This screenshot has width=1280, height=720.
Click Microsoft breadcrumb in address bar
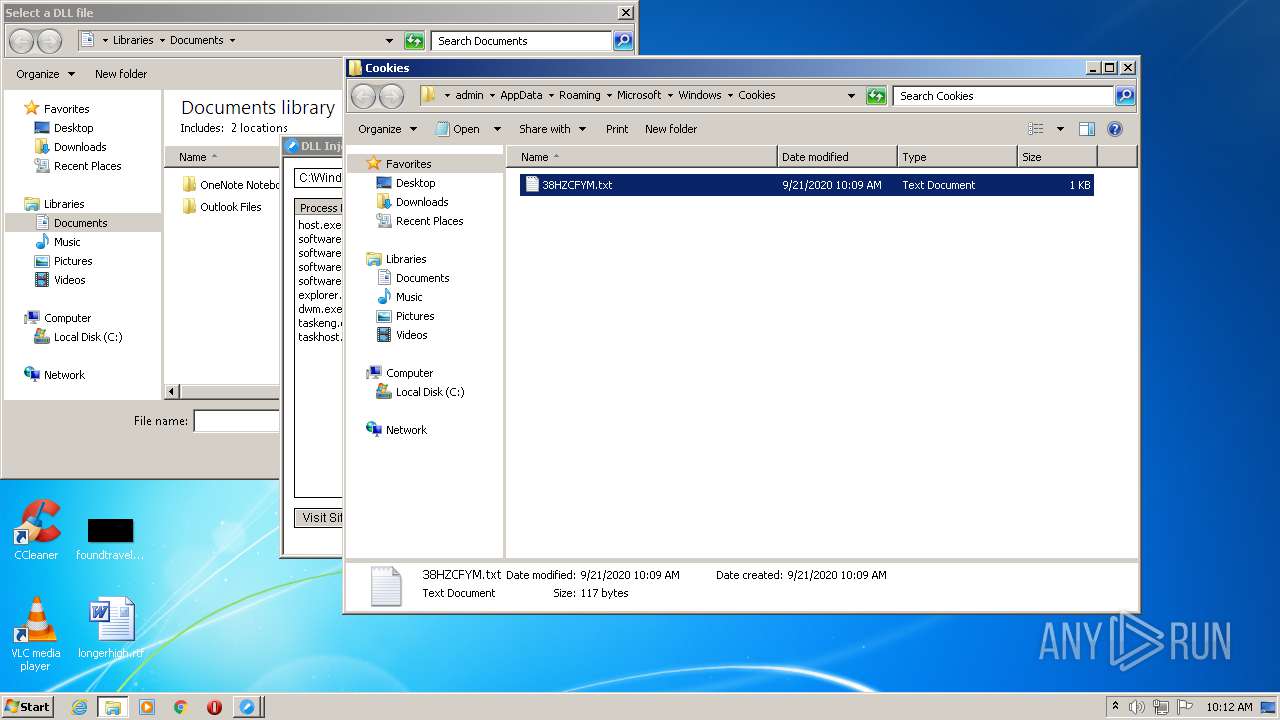pyautogui.click(x=639, y=96)
